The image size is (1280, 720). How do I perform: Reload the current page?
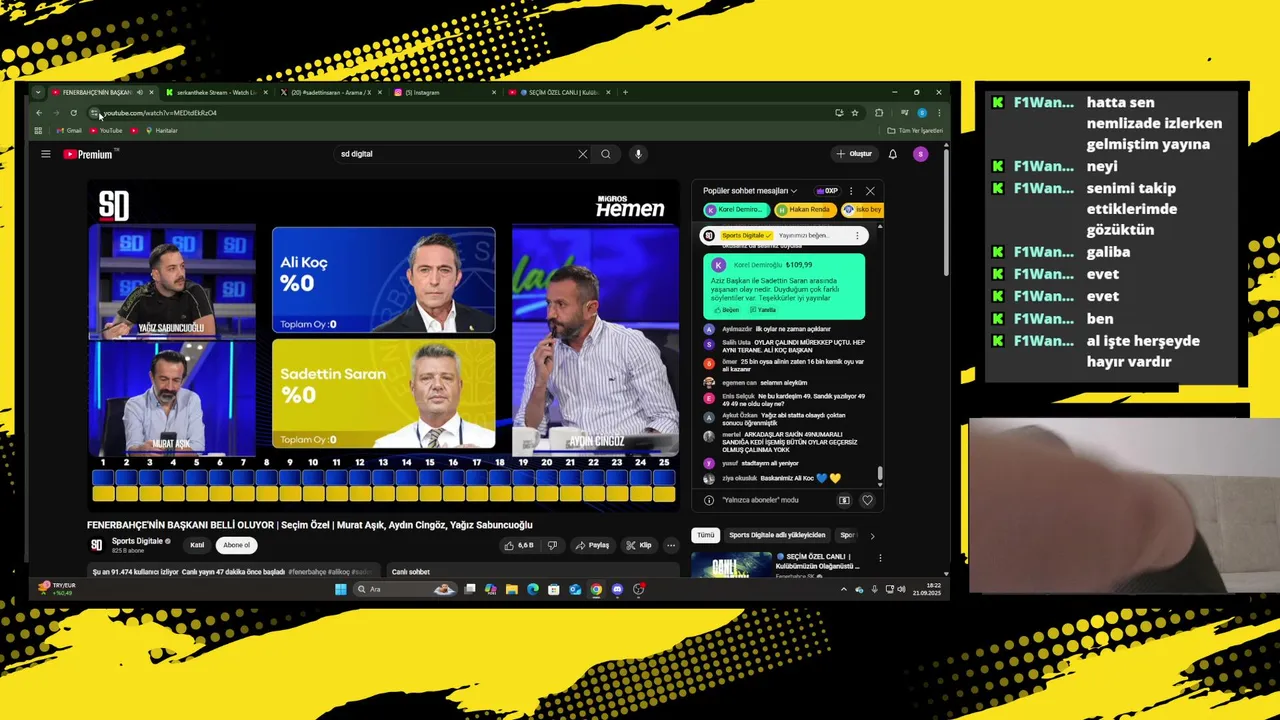coord(73,113)
